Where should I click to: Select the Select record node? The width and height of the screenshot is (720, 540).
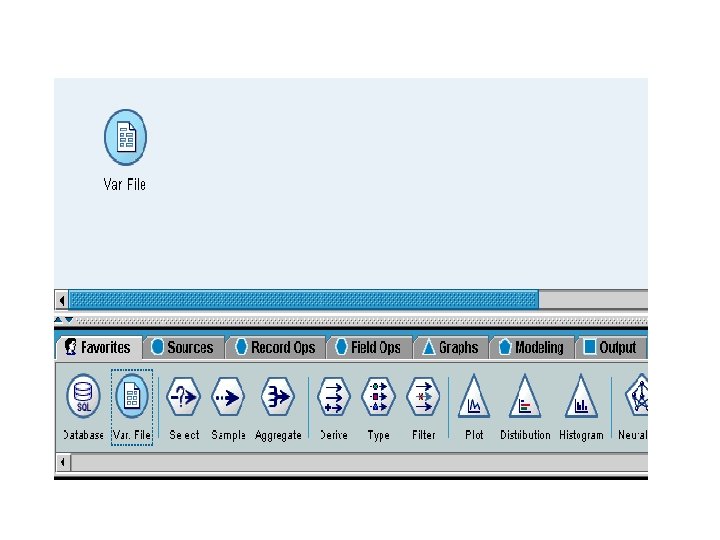click(183, 397)
